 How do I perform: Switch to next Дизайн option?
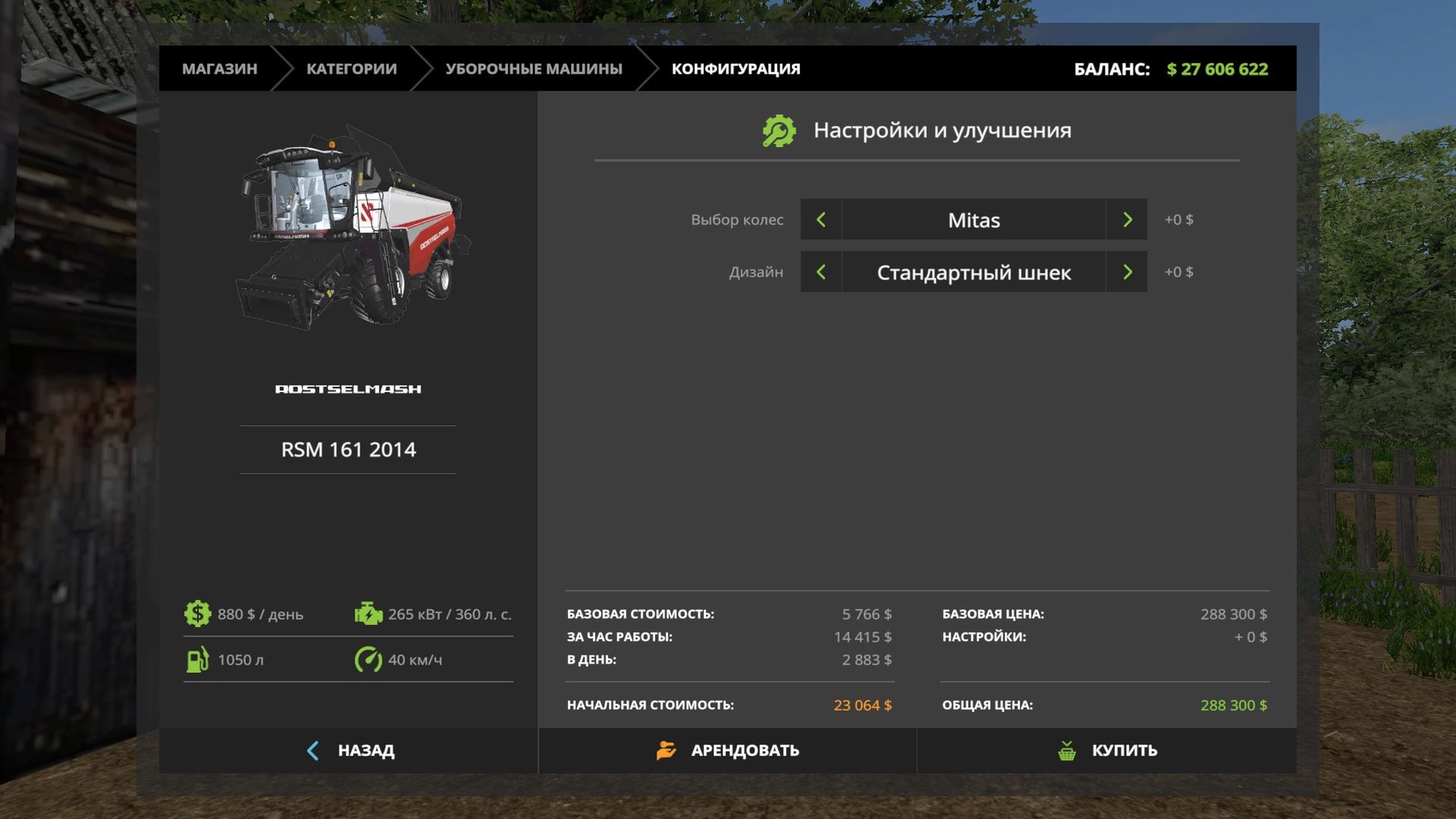pyautogui.click(x=1127, y=272)
